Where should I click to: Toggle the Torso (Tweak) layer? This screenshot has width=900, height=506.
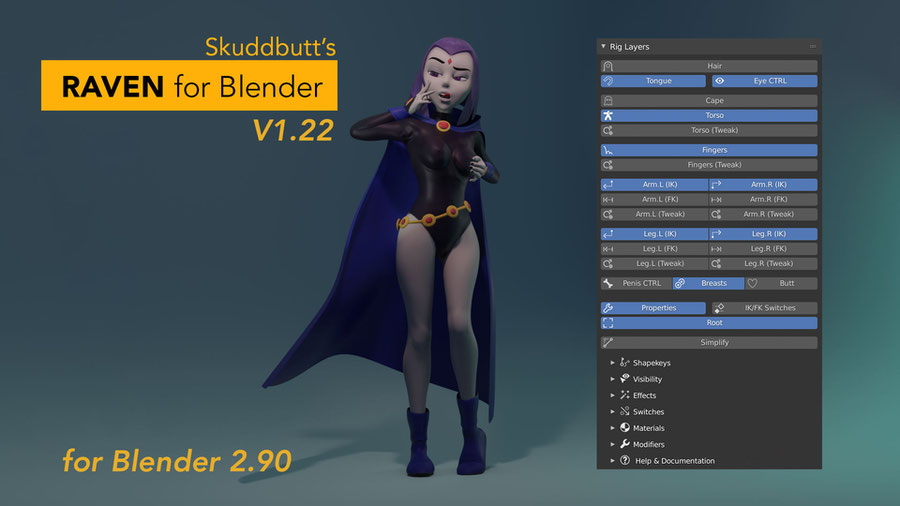click(x=709, y=130)
